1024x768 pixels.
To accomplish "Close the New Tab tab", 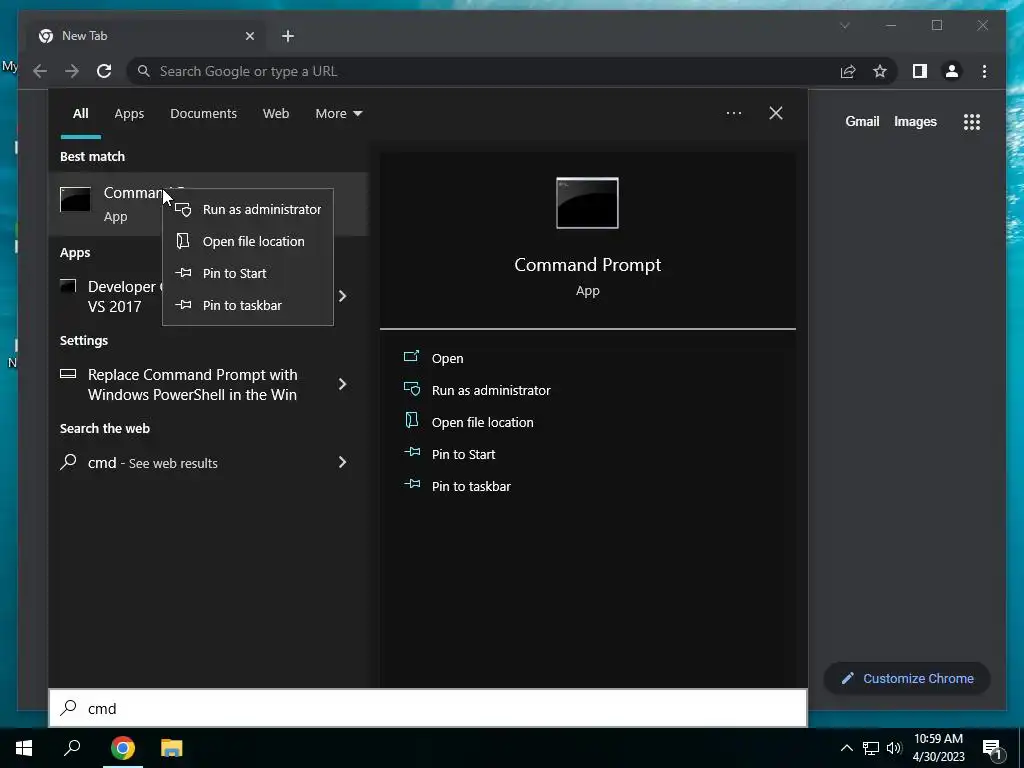I will tap(249, 36).
